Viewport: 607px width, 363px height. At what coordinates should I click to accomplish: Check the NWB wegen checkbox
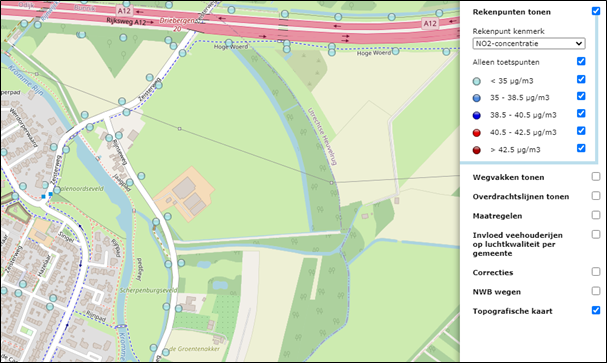pyautogui.click(x=596, y=291)
